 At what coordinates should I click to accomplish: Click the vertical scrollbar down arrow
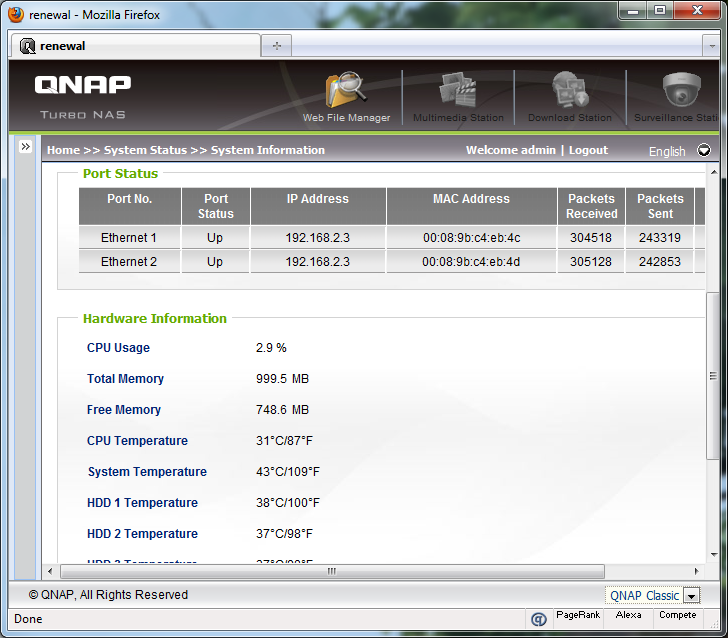712,555
